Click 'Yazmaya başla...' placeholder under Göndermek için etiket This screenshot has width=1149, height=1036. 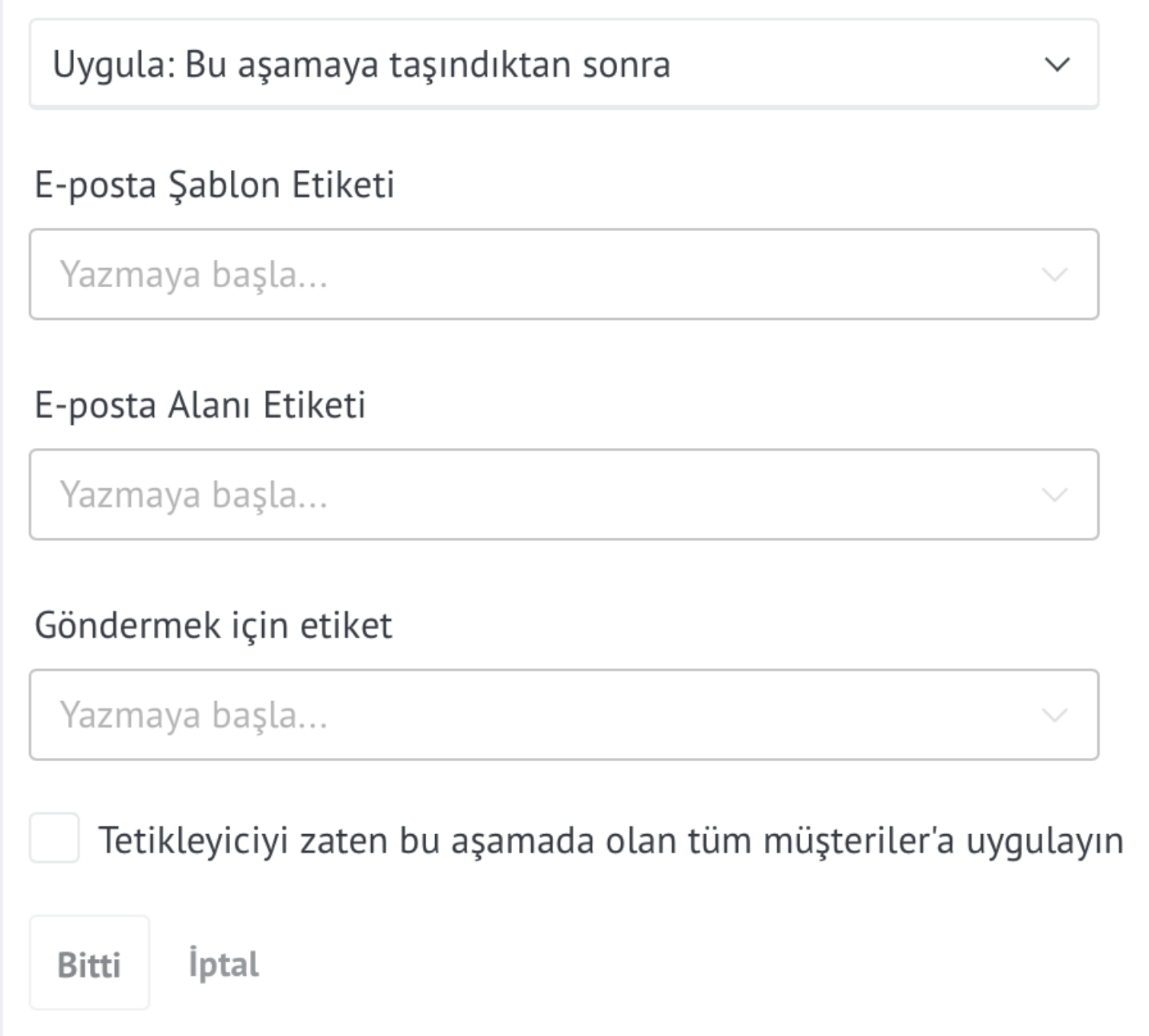(x=194, y=715)
